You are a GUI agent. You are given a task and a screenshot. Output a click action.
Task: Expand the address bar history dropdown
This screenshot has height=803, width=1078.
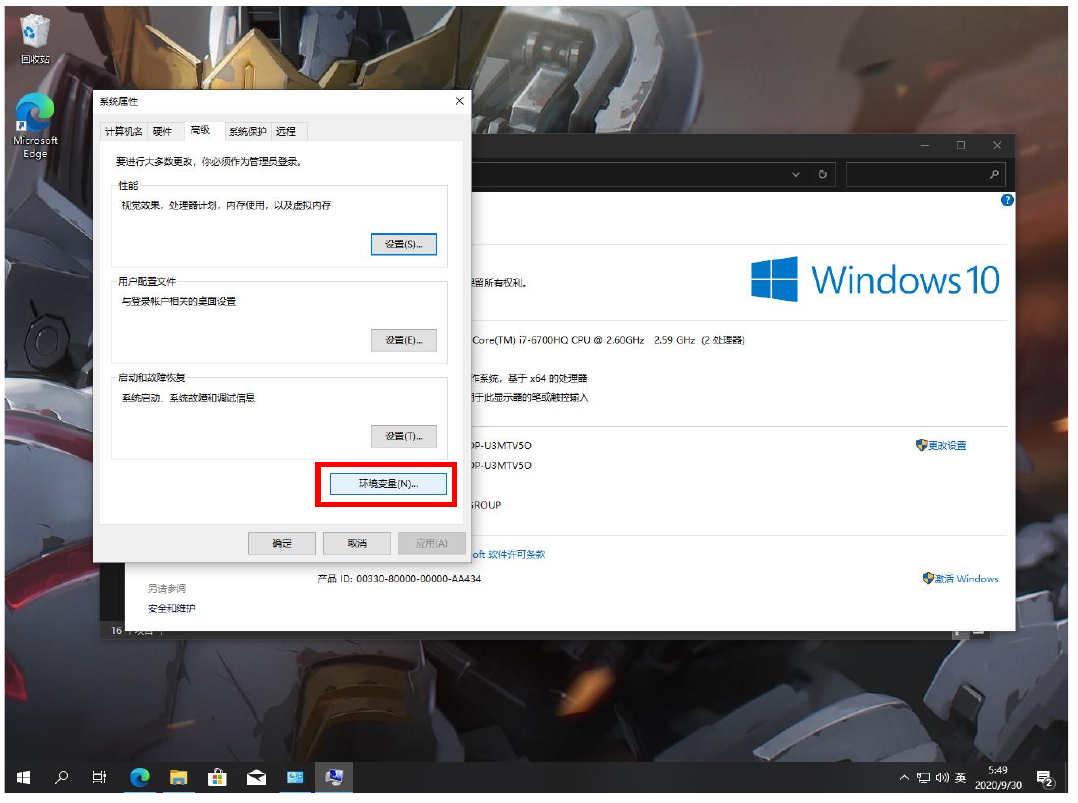point(797,174)
